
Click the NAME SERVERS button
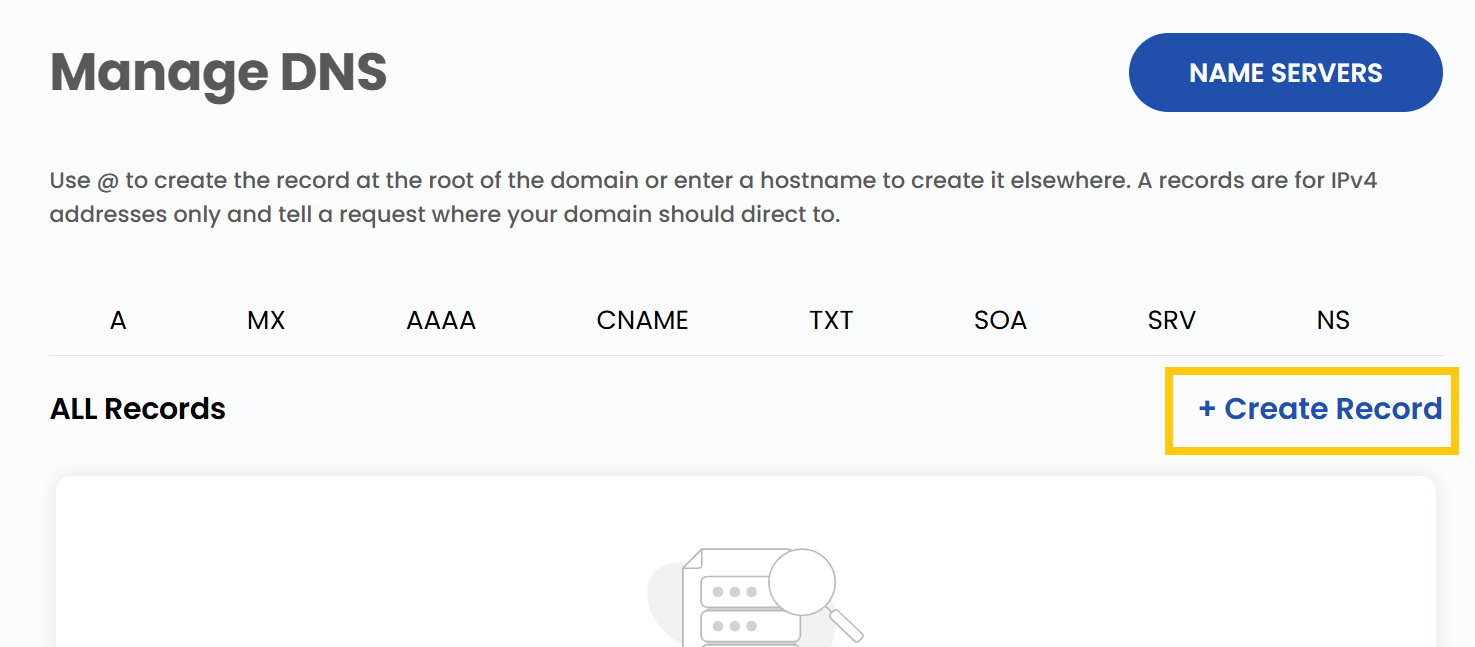(1285, 72)
